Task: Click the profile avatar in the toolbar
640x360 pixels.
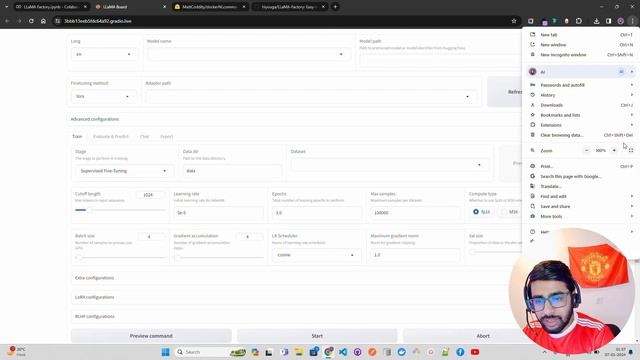Action: 620,21
